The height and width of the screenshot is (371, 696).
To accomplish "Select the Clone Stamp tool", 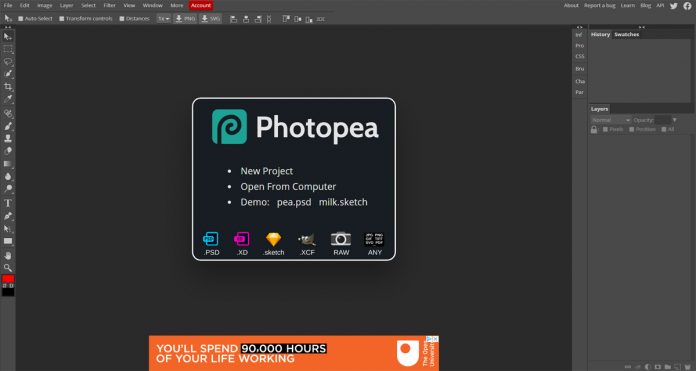I will point(8,138).
